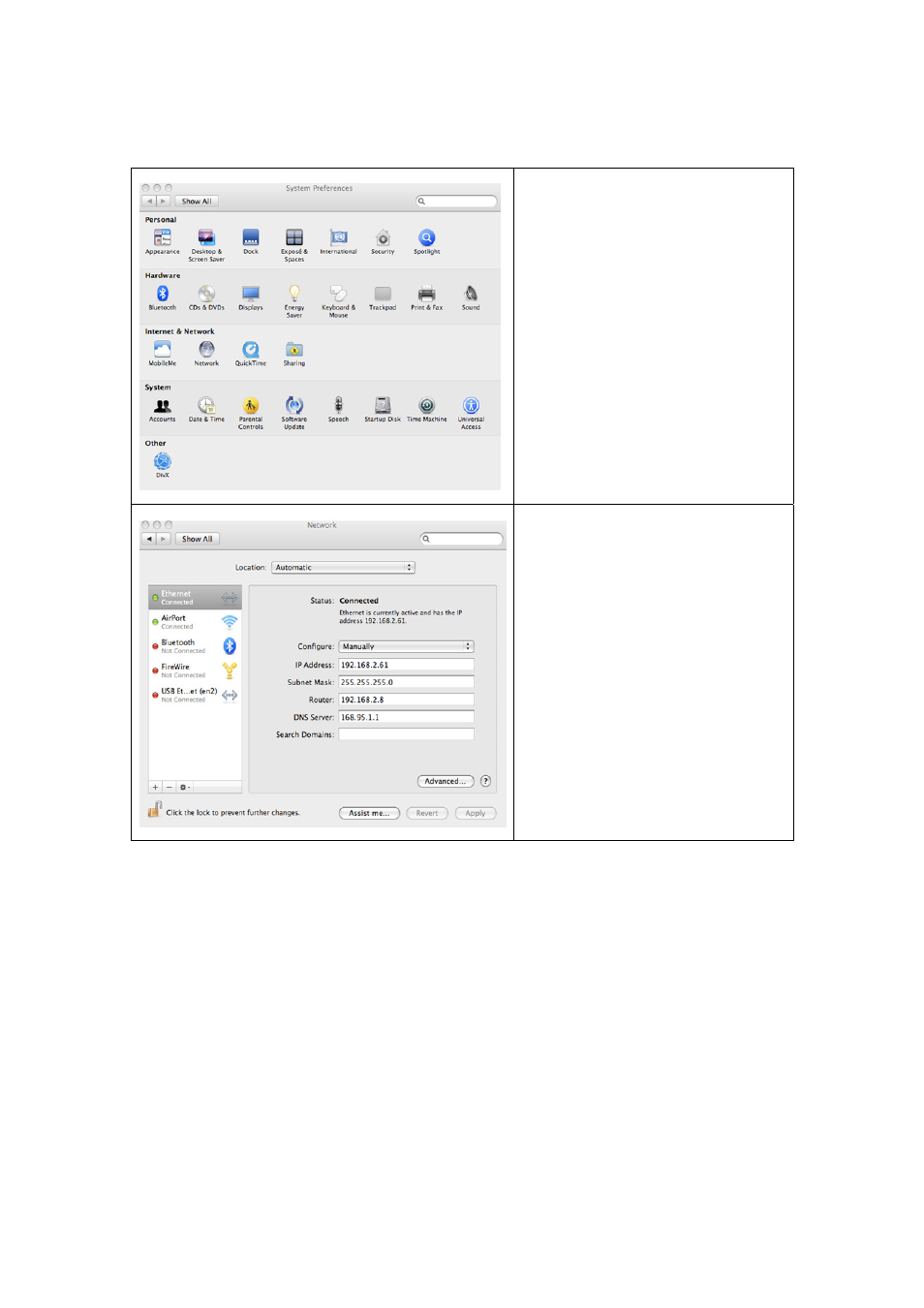Select the Bluetooth service in network list
The width and height of the screenshot is (924, 1308).
pos(195,646)
